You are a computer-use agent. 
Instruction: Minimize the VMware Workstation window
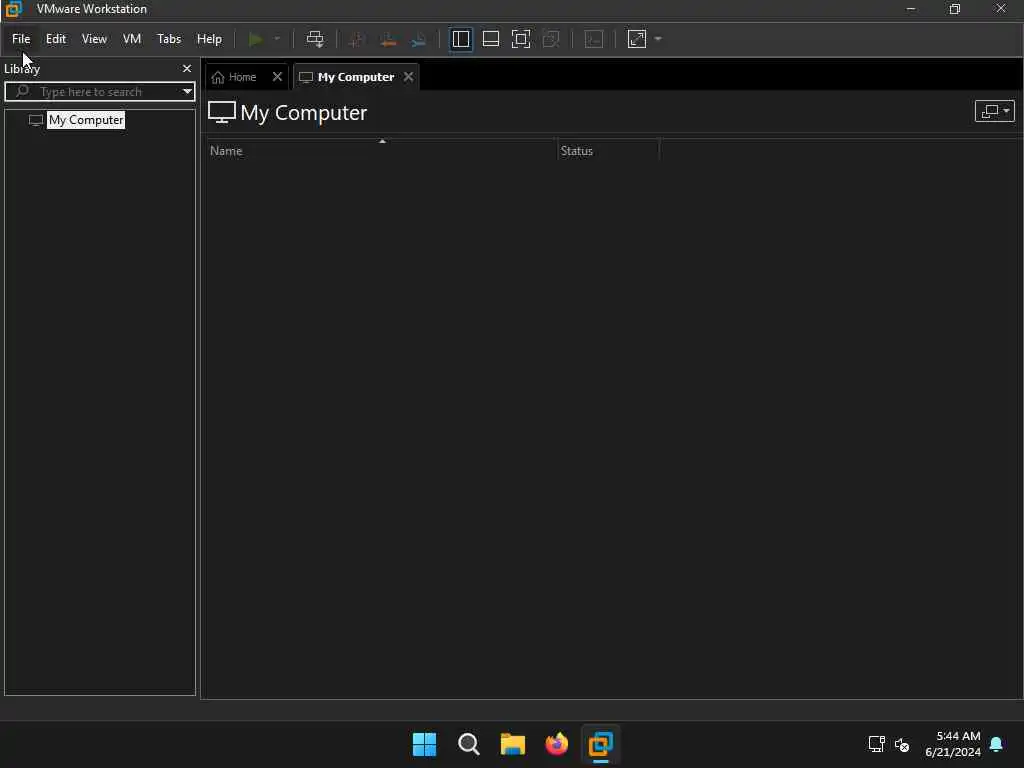pyautogui.click(x=910, y=9)
